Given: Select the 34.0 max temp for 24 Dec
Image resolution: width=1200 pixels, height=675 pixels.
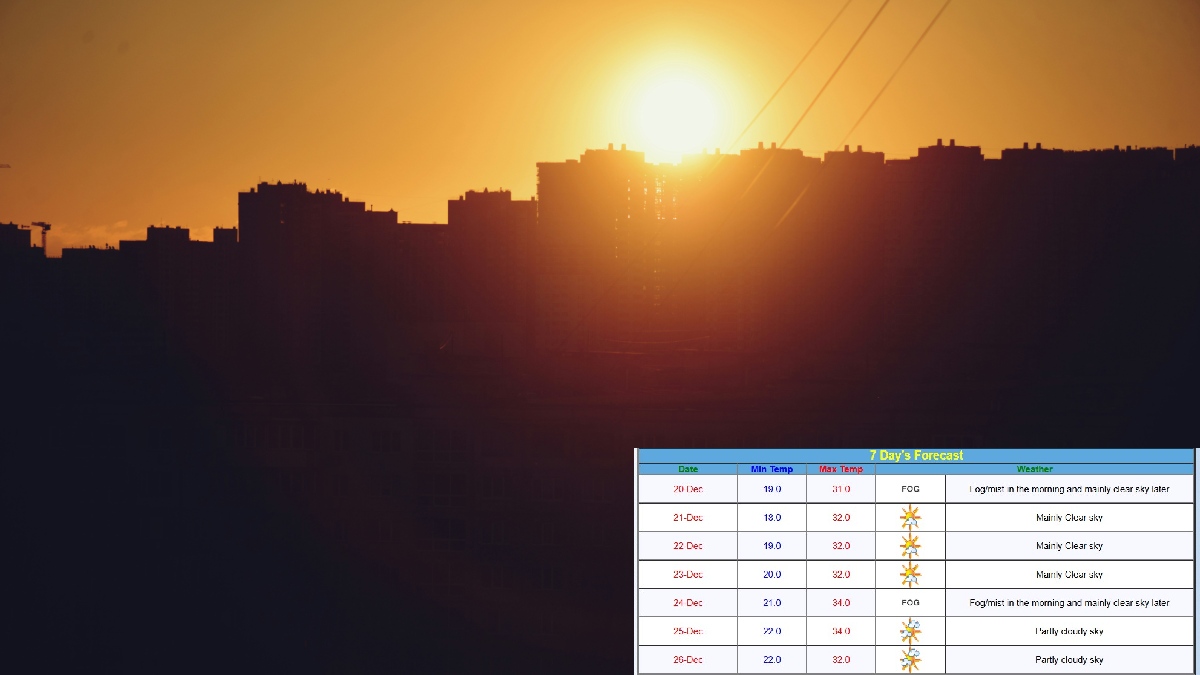Looking at the screenshot, I should [x=840, y=603].
